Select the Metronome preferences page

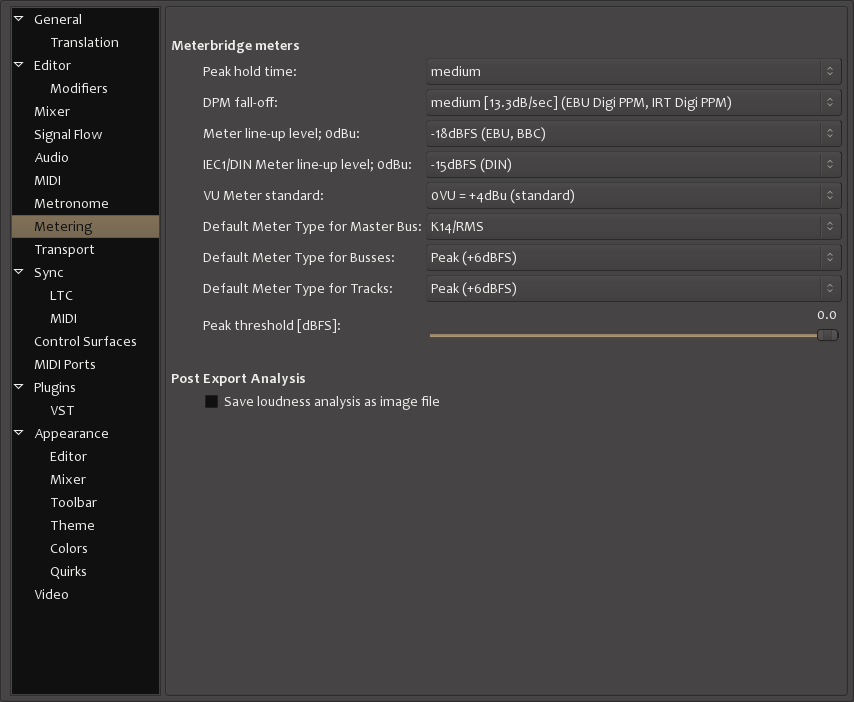[x=71, y=203]
